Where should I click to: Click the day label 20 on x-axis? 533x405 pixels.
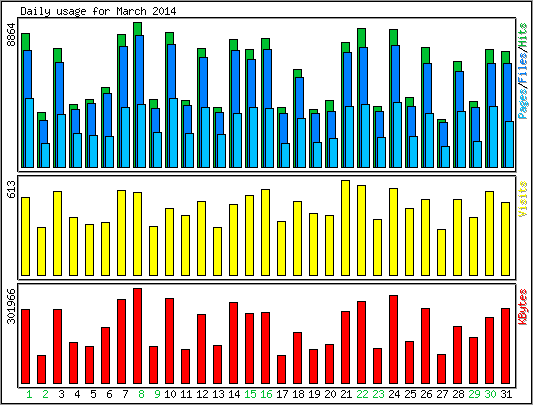[x=330, y=394]
